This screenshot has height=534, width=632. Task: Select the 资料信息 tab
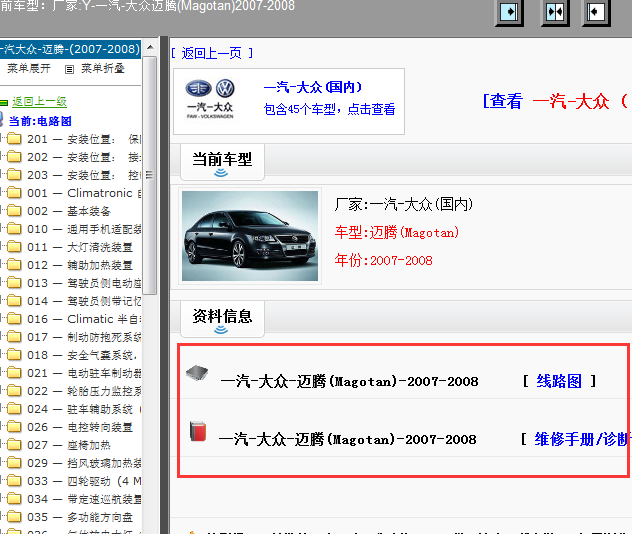click(222, 318)
